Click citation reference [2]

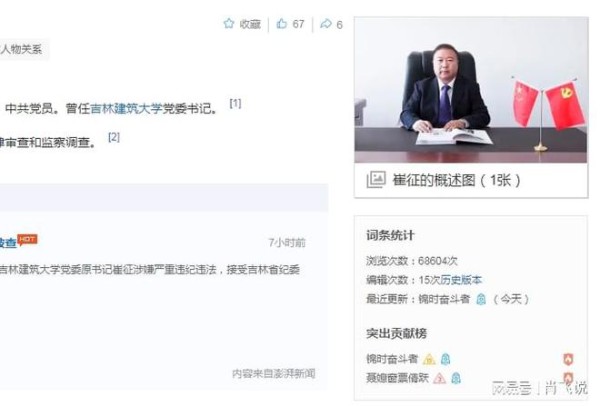click(114, 137)
